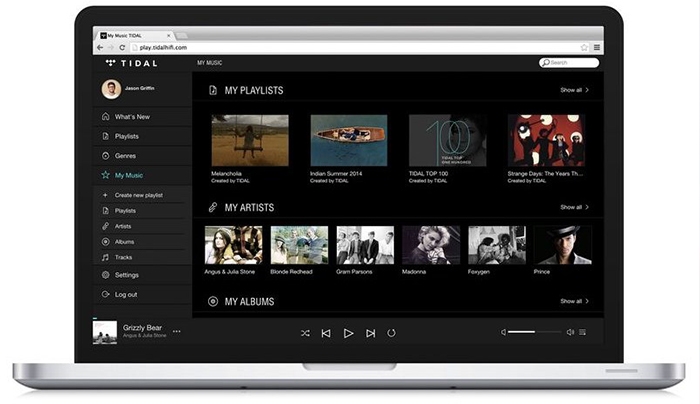Show all My Playlists
Image resolution: width=700 pixels, height=404 pixels.
575,90
